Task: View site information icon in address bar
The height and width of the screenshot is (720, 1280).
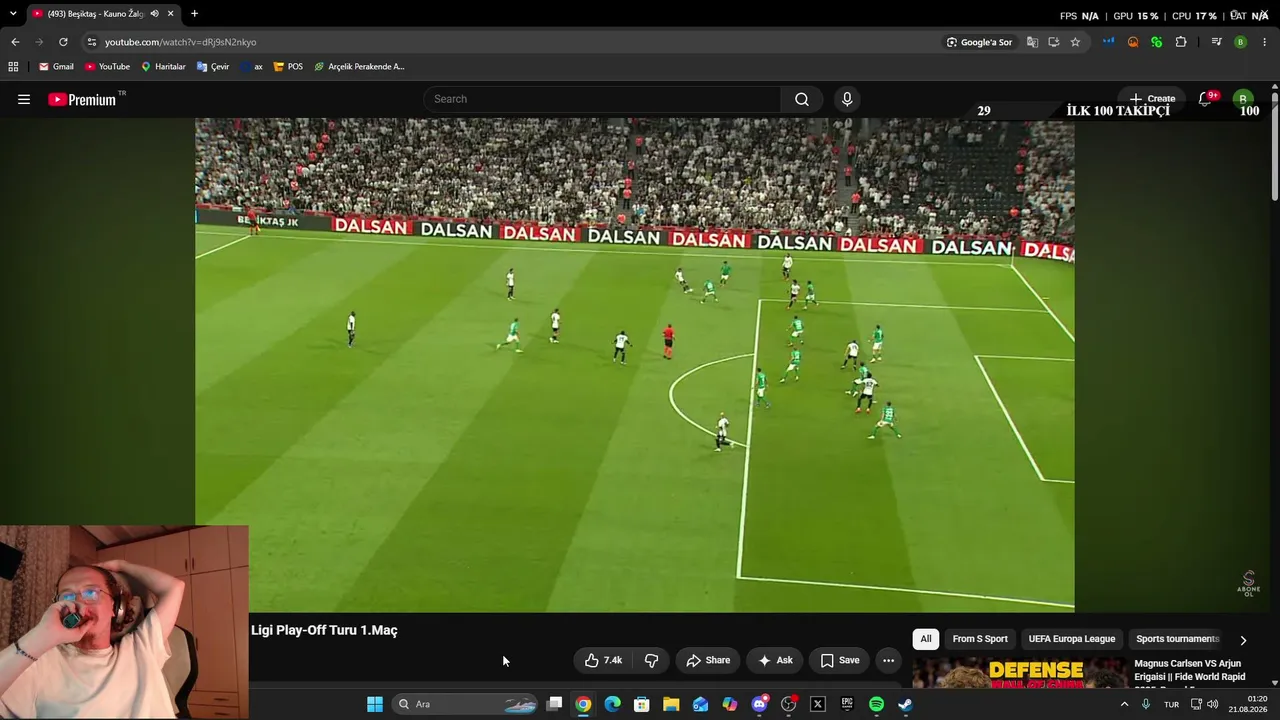Action: pyautogui.click(x=92, y=42)
